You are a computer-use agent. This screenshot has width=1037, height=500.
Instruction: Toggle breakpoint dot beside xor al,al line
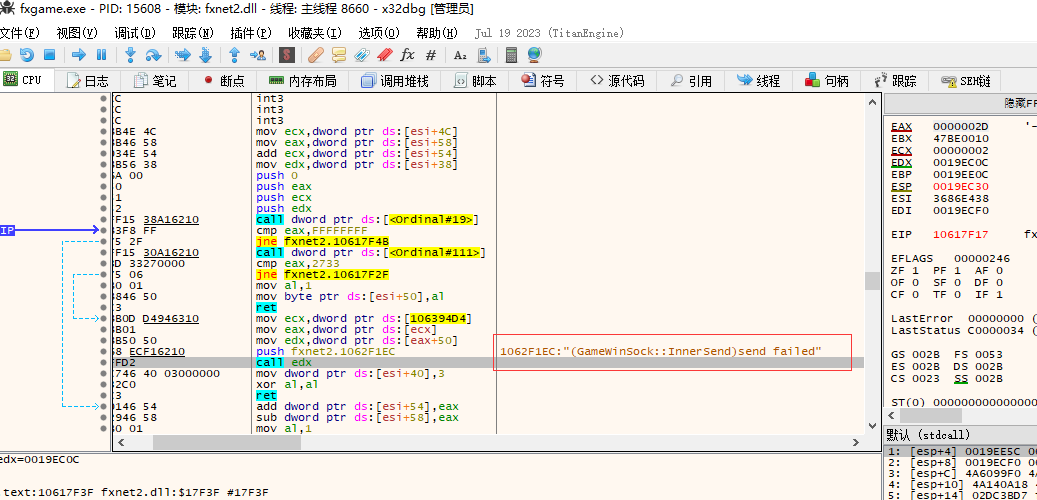(x=103, y=384)
